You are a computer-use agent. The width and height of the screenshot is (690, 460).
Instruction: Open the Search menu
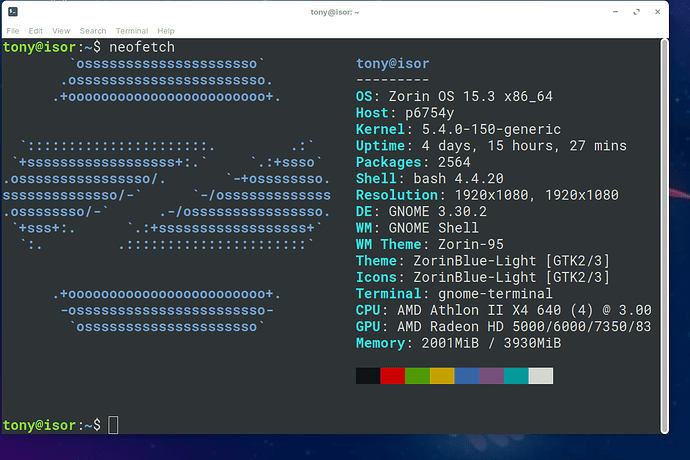[x=93, y=31]
